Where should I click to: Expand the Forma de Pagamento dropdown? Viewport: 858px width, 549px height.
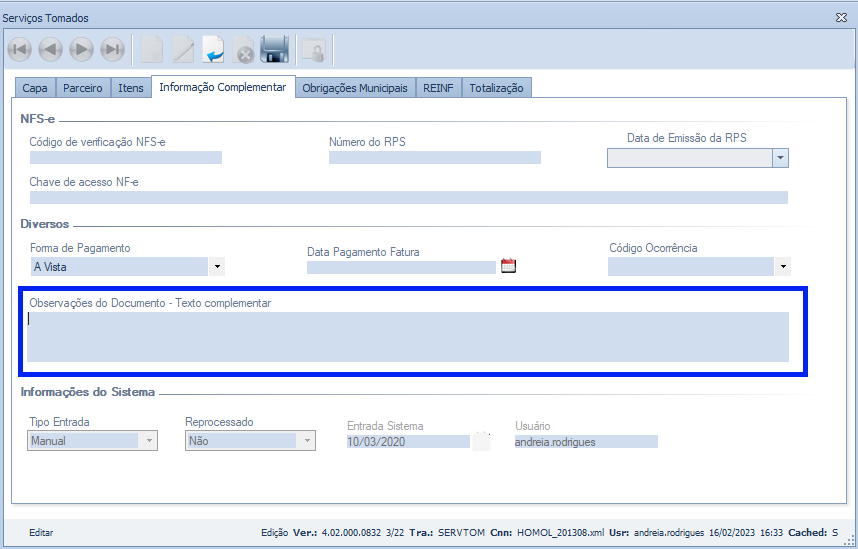(217, 267)
